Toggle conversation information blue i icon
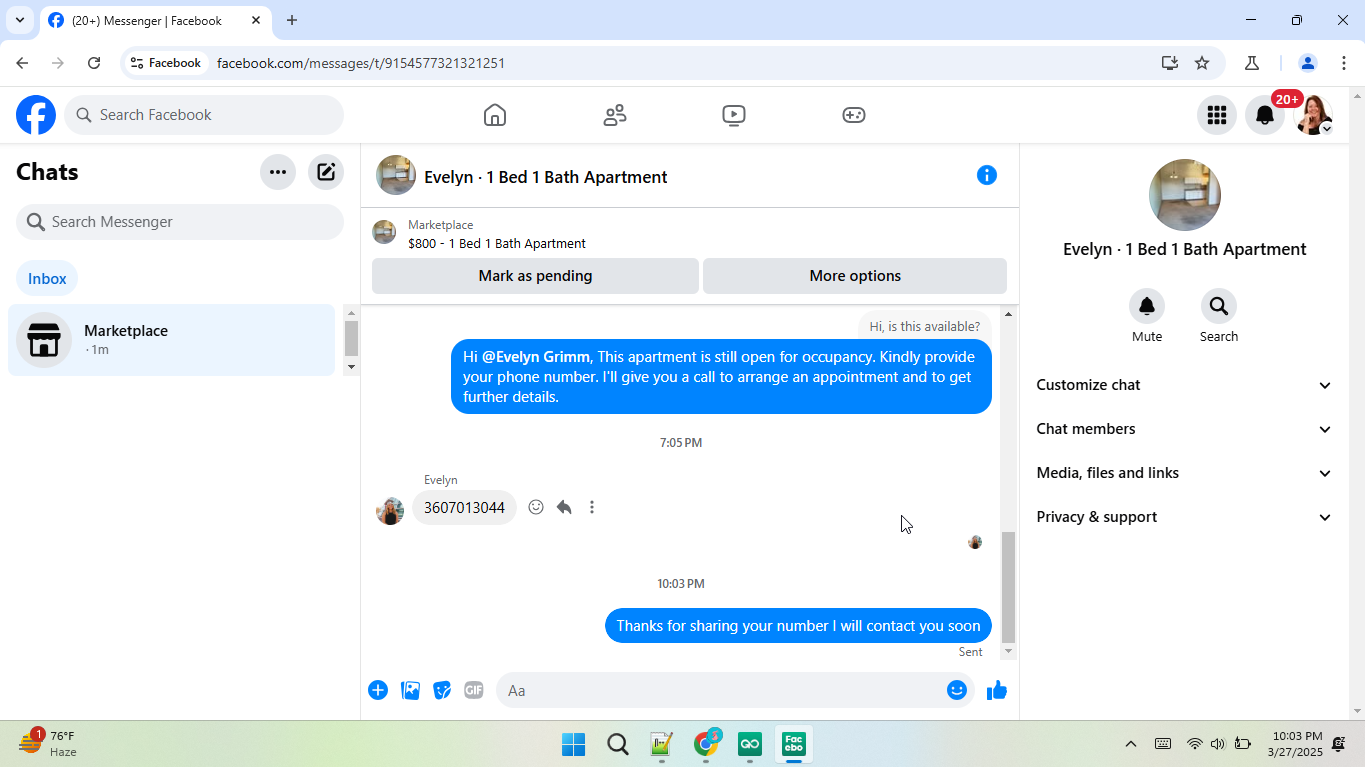 pyautogui.click(x=987, y=175)
